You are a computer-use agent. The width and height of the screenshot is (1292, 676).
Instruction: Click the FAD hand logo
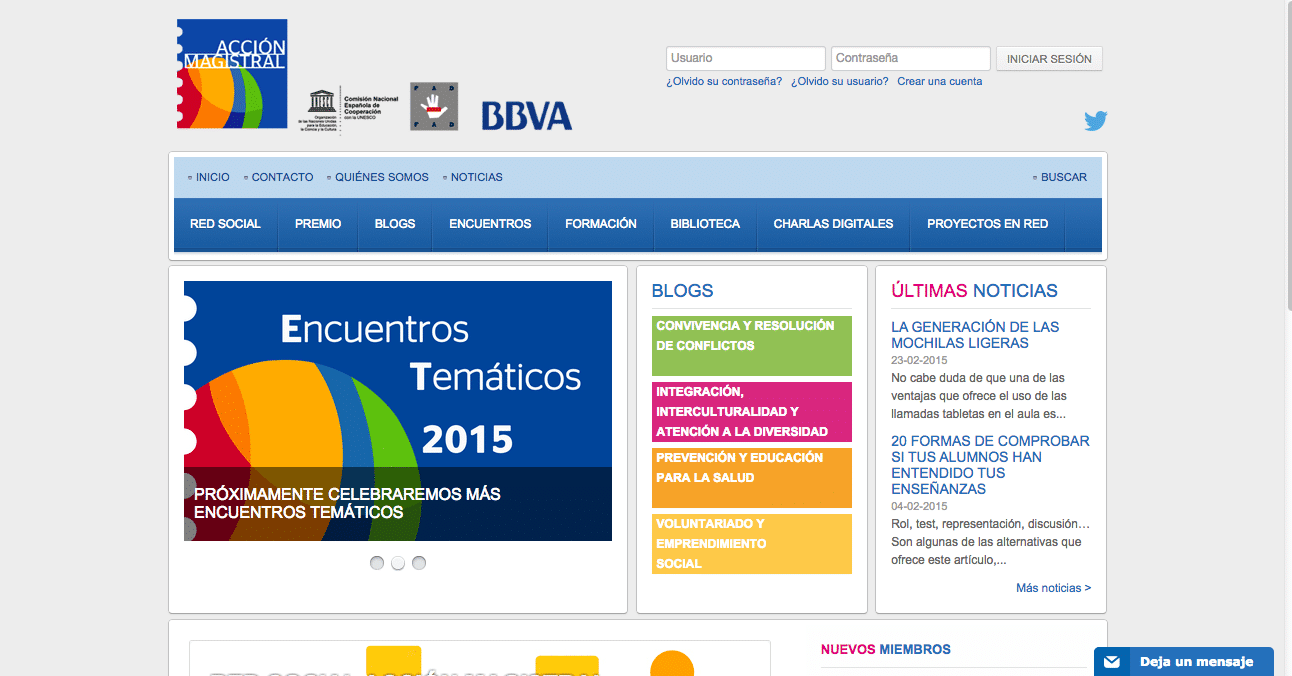tap(434, 106)
